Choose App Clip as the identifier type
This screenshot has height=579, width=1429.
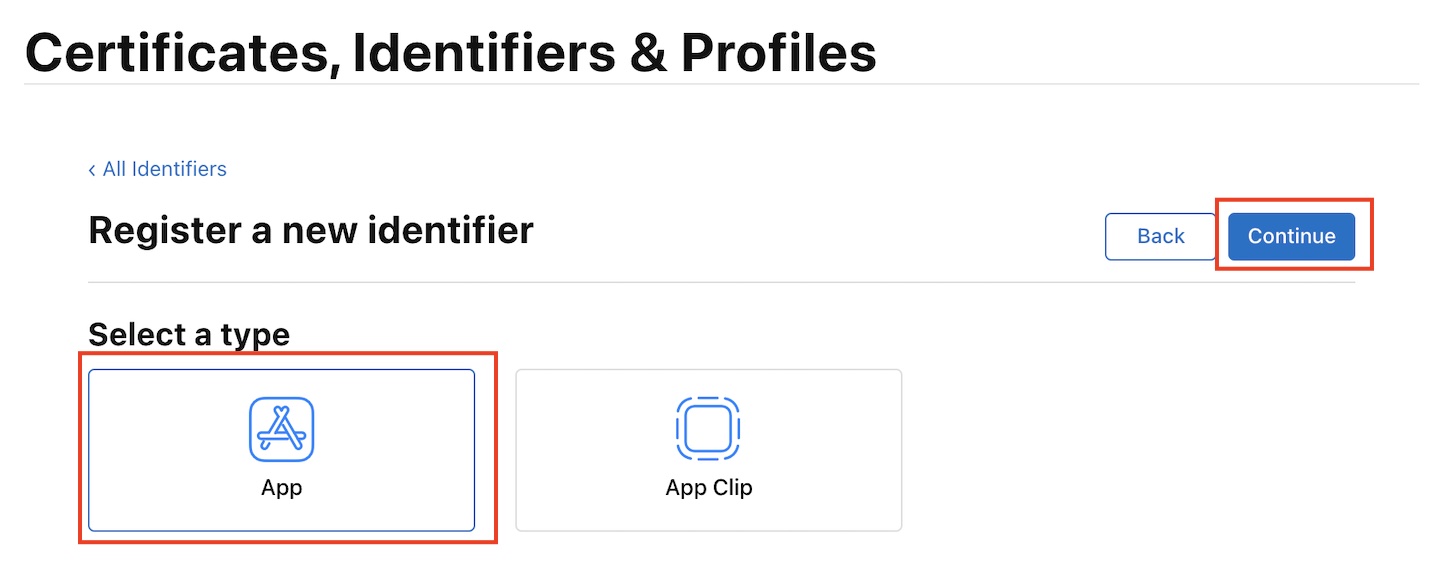click(x=708, y=450)
